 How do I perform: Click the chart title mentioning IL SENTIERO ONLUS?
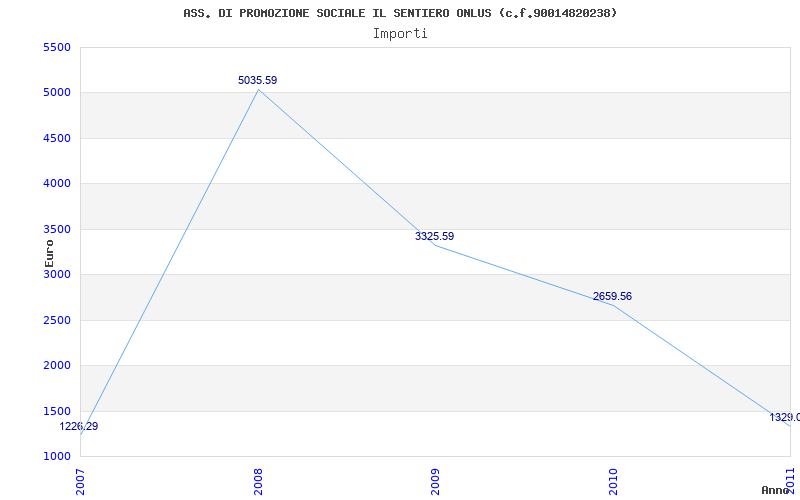(400, 13)
